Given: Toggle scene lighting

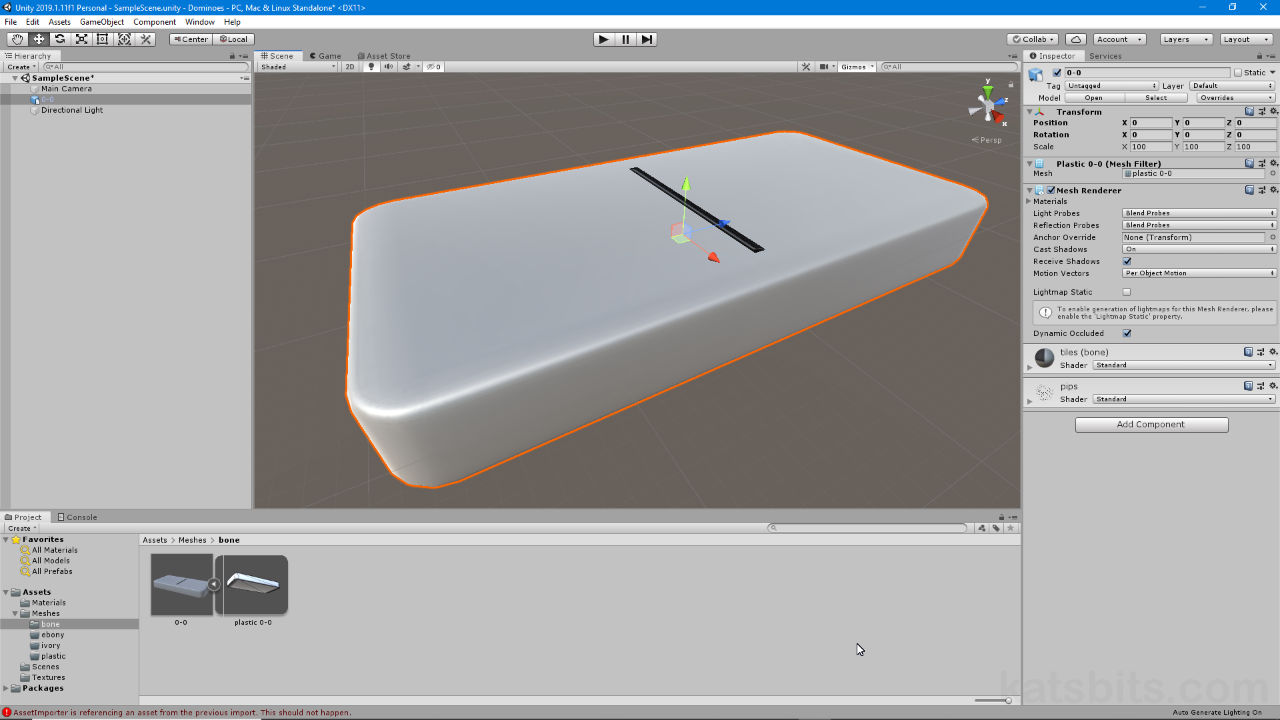Looking at the screenshot, I should 371,67.
